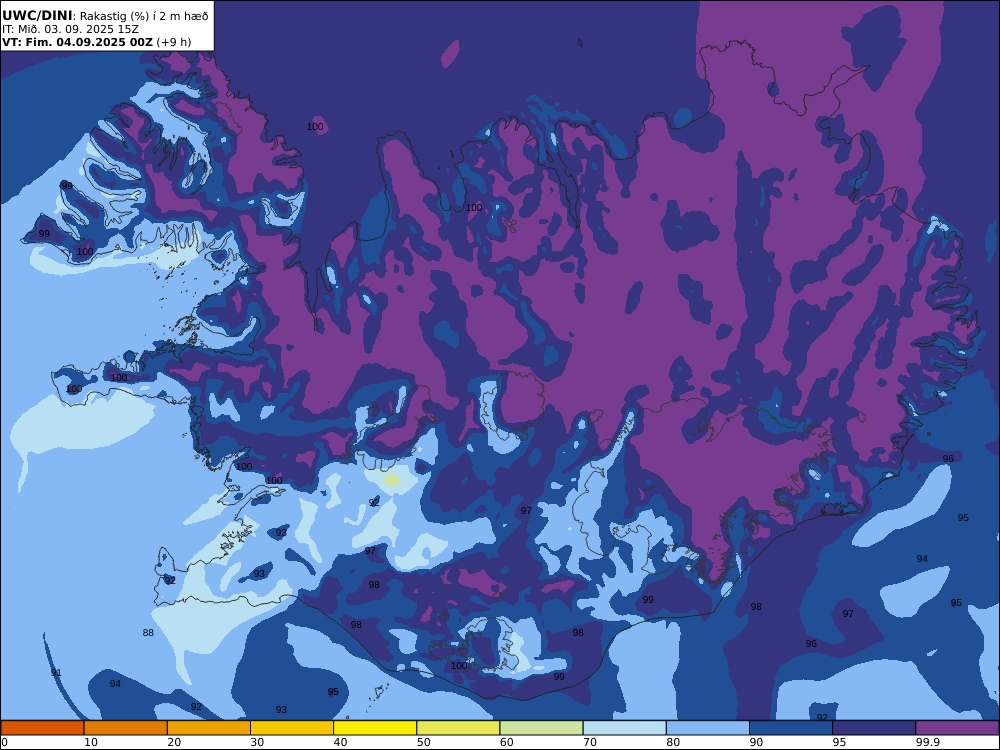The width and height of the screenshot is (1000, 750).
Task: Click the '50' tick label on the color scale
Action: 423,742
